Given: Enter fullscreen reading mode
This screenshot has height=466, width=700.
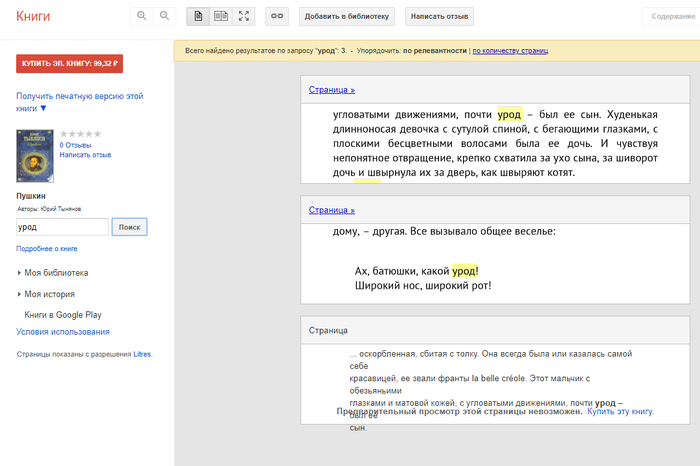Looking at the screenshot, I should click(244, 16).
